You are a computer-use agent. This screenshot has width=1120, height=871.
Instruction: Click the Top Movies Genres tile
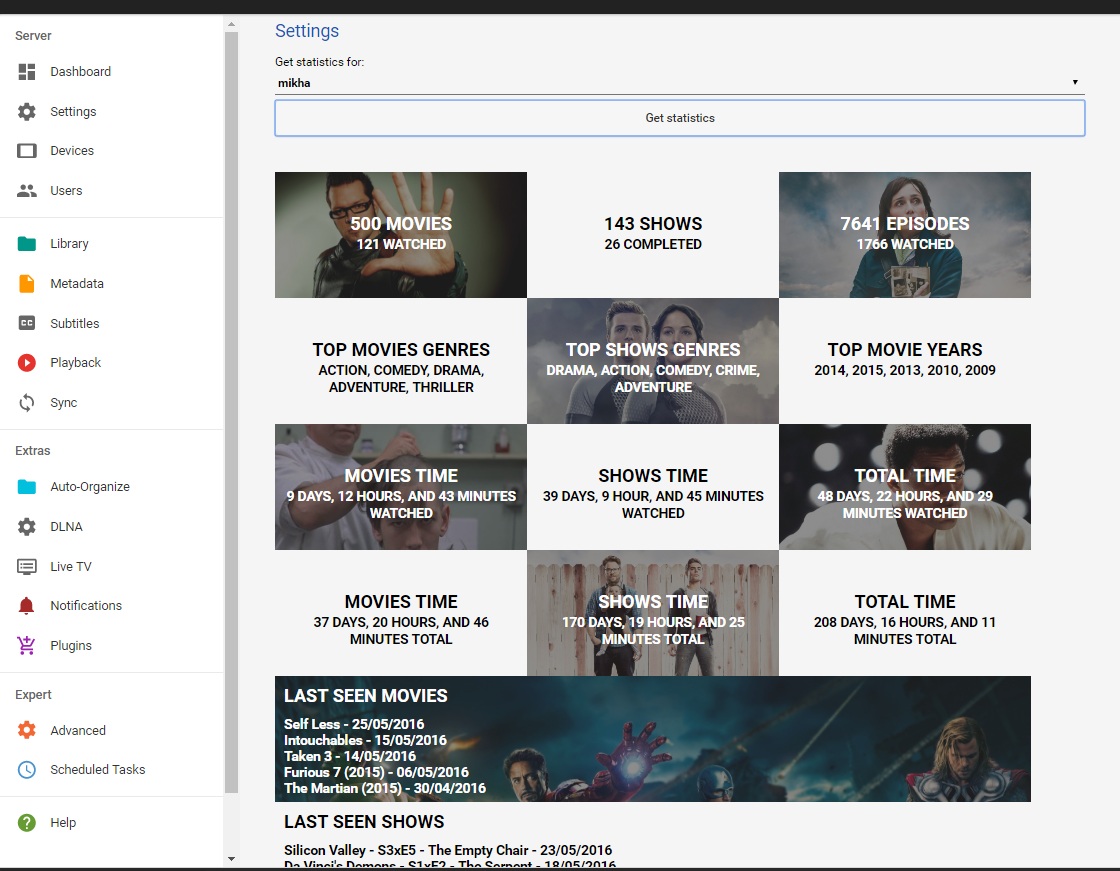(401, 361)
